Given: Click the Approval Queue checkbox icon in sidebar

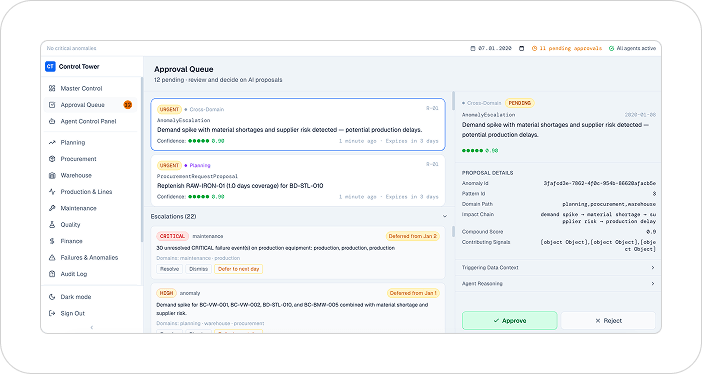Looking at the screenshot, I should (52, 105).
